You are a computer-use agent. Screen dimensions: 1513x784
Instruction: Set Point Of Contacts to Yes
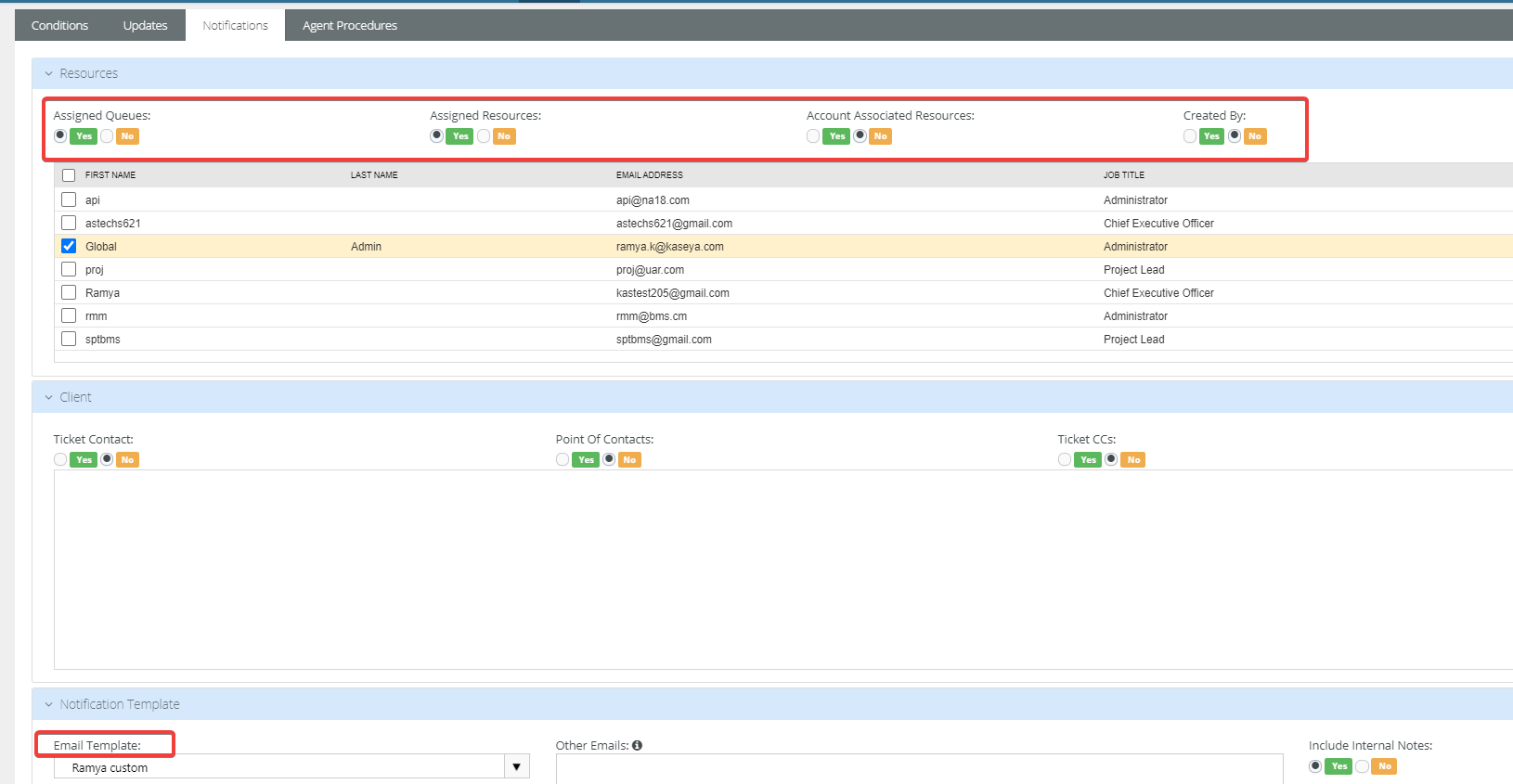tap(563, 459)
